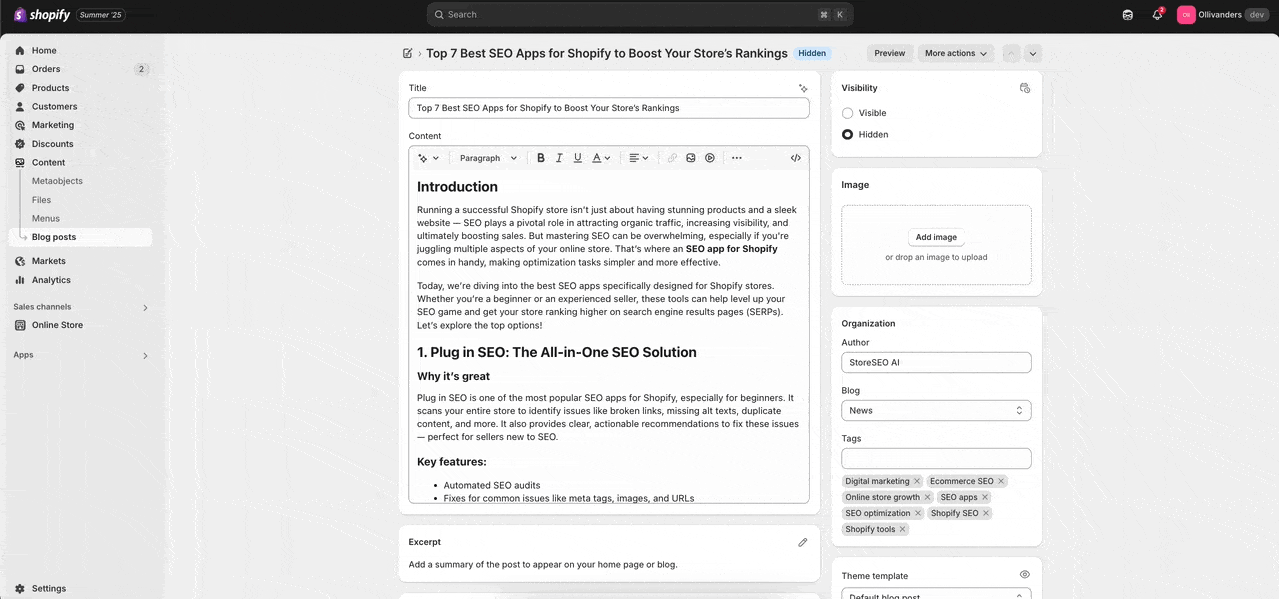Open the Sidekick assistant icon in top bar
1279x599 pixels.
(1128, 15)
